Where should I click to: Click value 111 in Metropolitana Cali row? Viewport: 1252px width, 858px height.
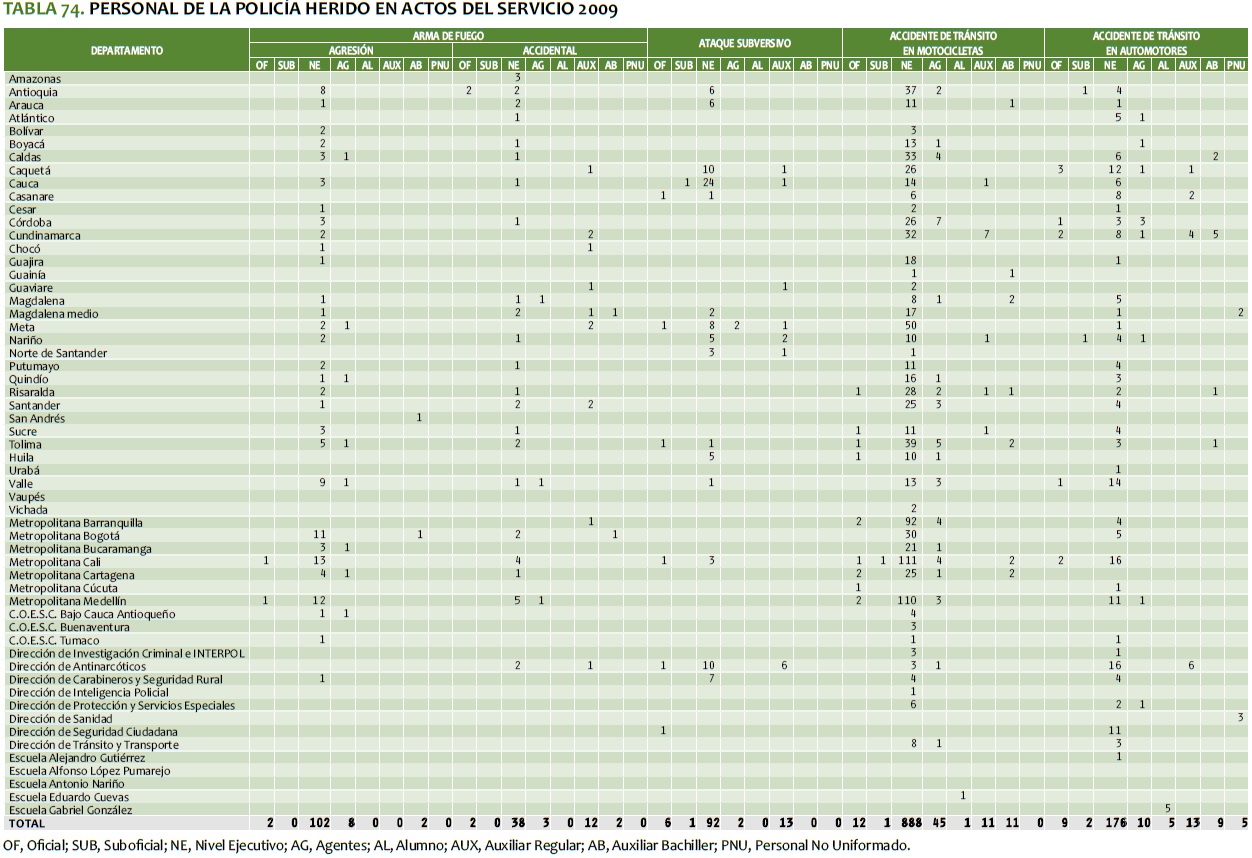(x=908, y=562)
